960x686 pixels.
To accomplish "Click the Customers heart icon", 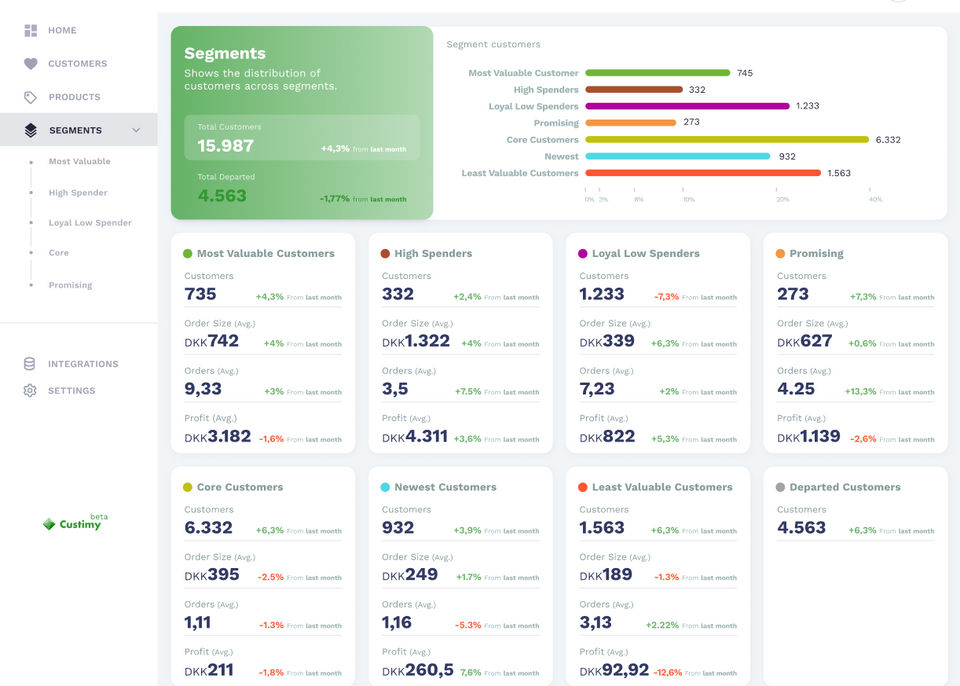I will (31, 63).
